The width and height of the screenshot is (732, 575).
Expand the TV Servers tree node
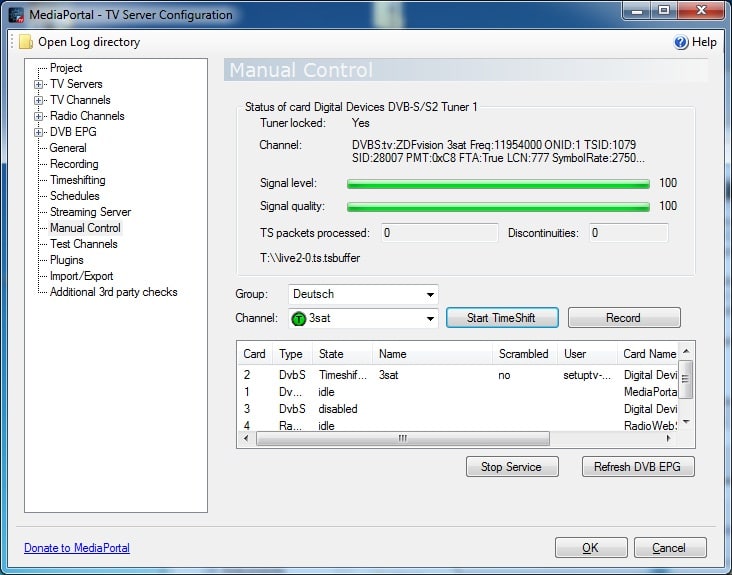[x=38, y=84]
